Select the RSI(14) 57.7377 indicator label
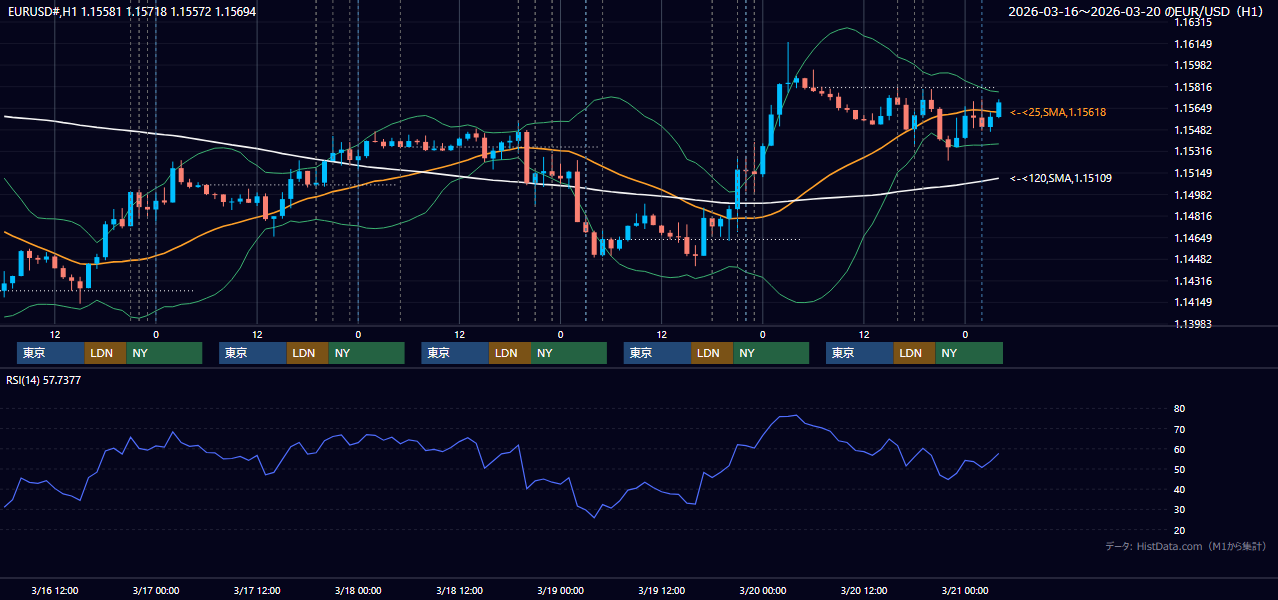The height and width of the screenshot is (600, 1278). pyautogui.click(x=44, y=380)
